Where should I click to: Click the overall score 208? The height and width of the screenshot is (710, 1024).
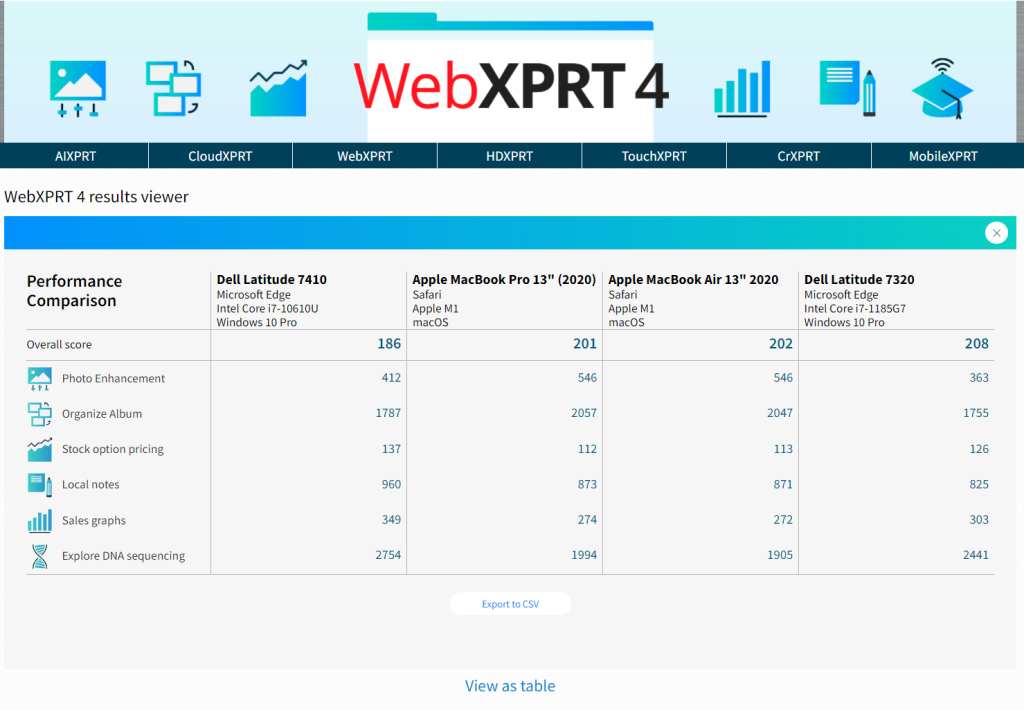coord(976,344)
